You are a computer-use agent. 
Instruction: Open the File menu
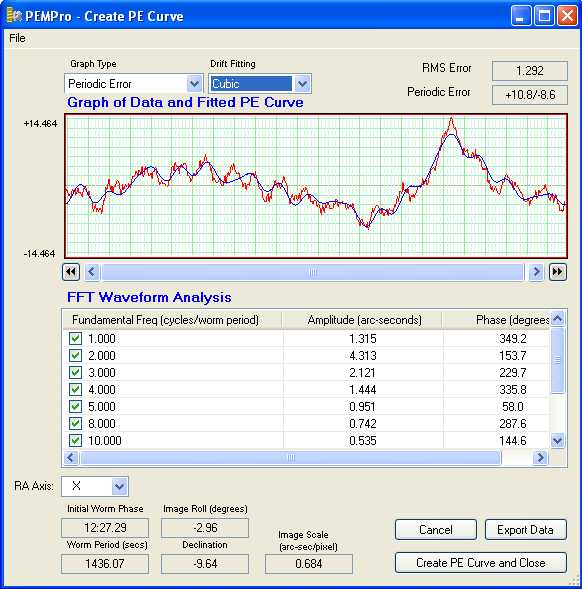(17, 38)
